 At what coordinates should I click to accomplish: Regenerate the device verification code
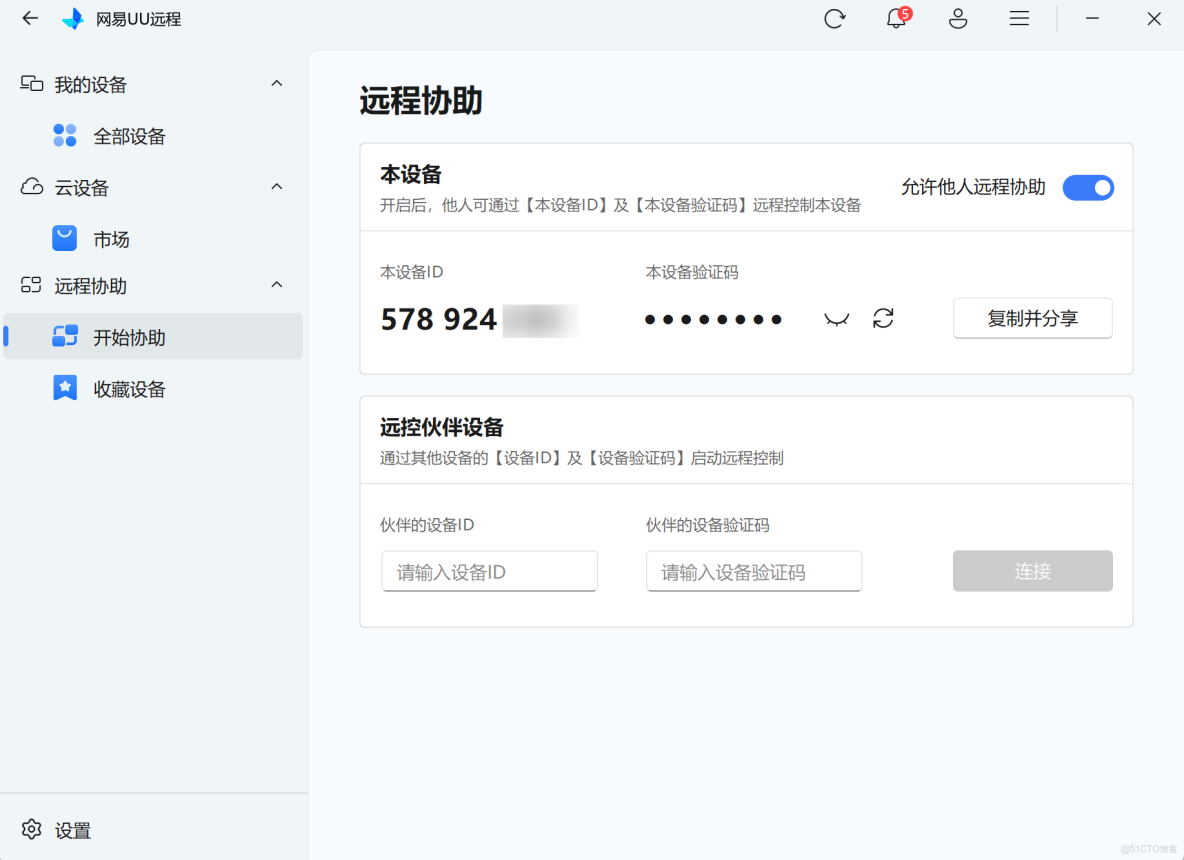[882, 318]
